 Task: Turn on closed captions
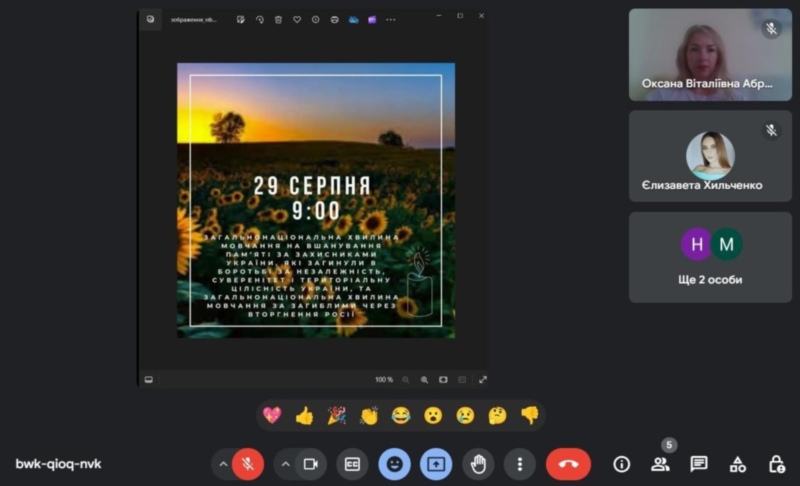tap(352, 464)
